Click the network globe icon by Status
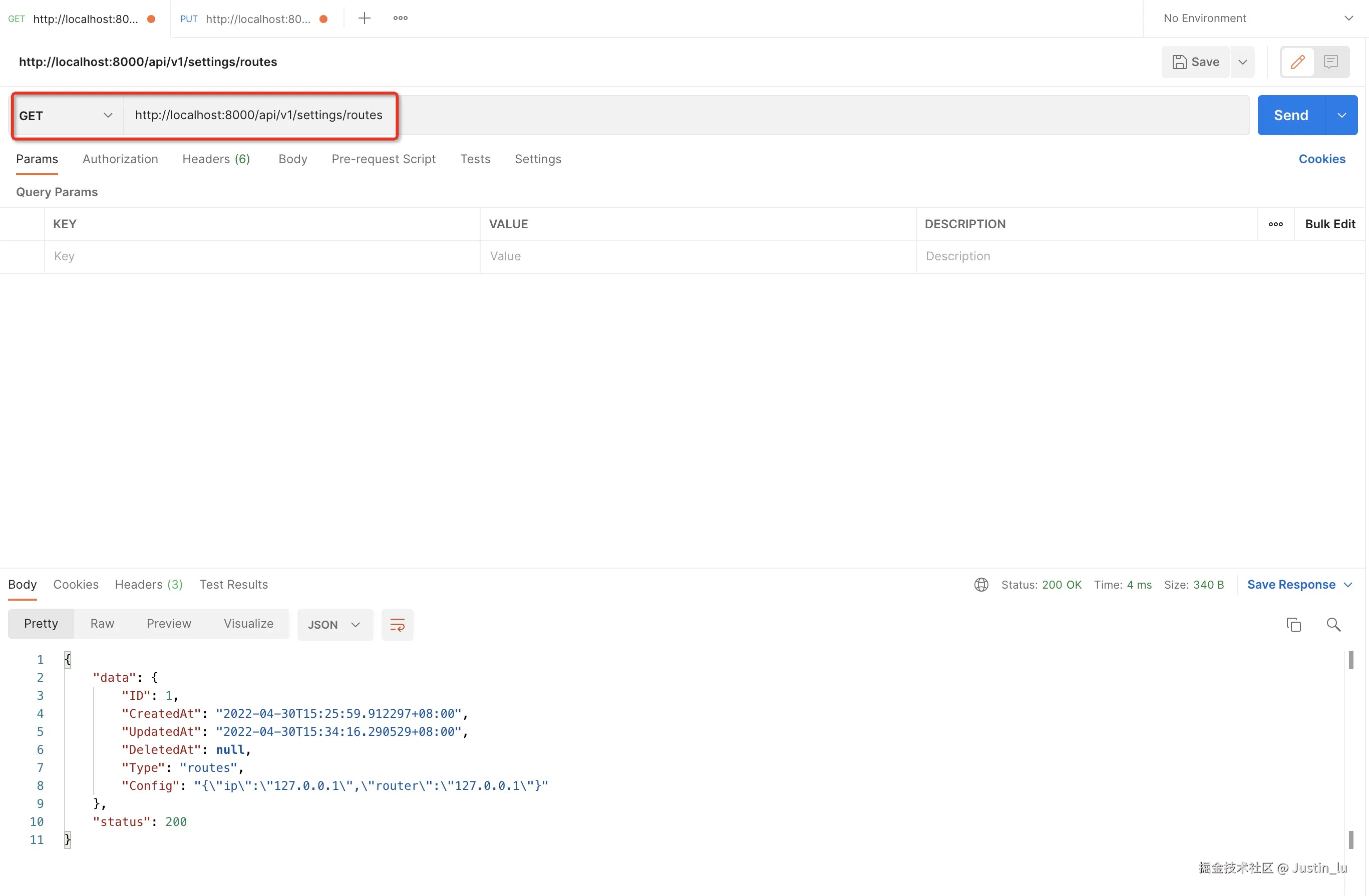1369x896 pixels. [981, 585]
